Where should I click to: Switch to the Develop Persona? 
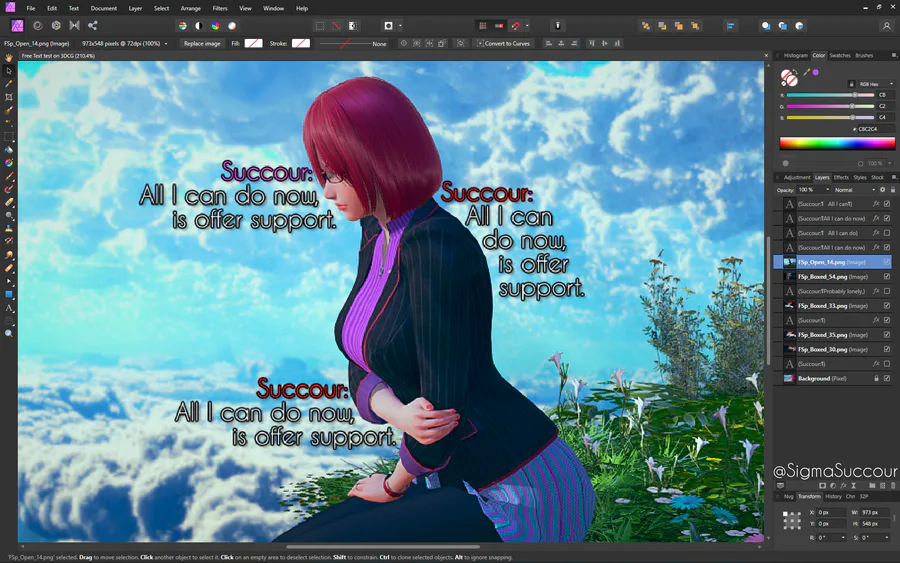pyautogui.click(x=56, y=26)
